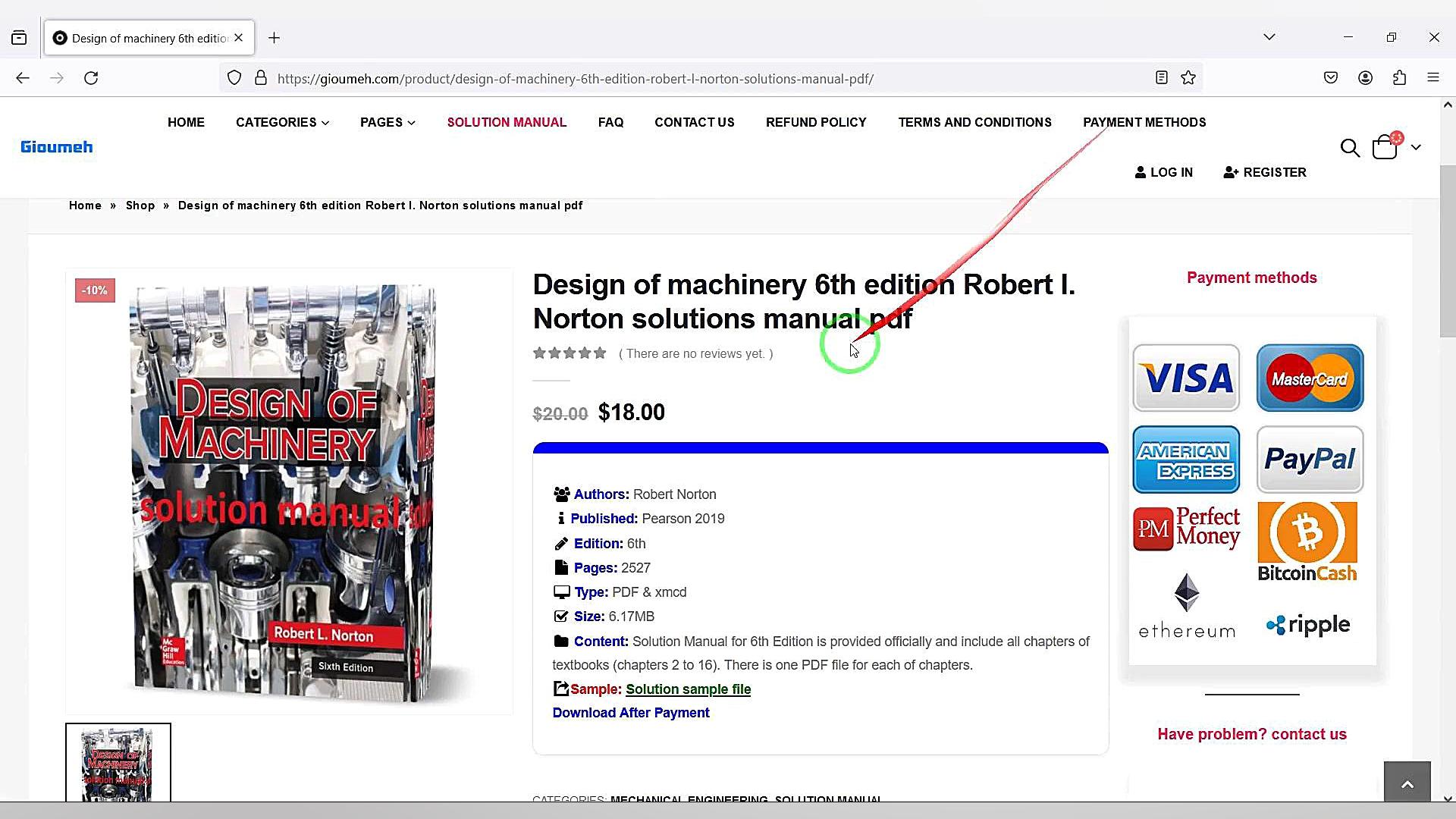Image resolution: width=1456 pixels, height=819 pixels.
Task: Open the PAYMENT METHODS page
Action: pyautogui.click(x=1144, y=122)
